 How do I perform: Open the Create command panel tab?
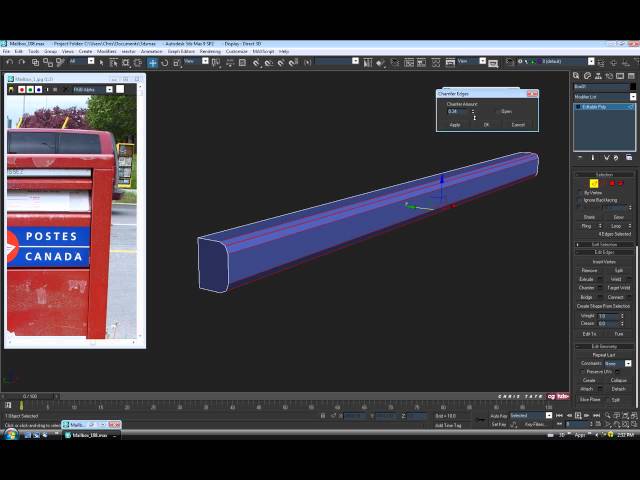pos(578,75)
